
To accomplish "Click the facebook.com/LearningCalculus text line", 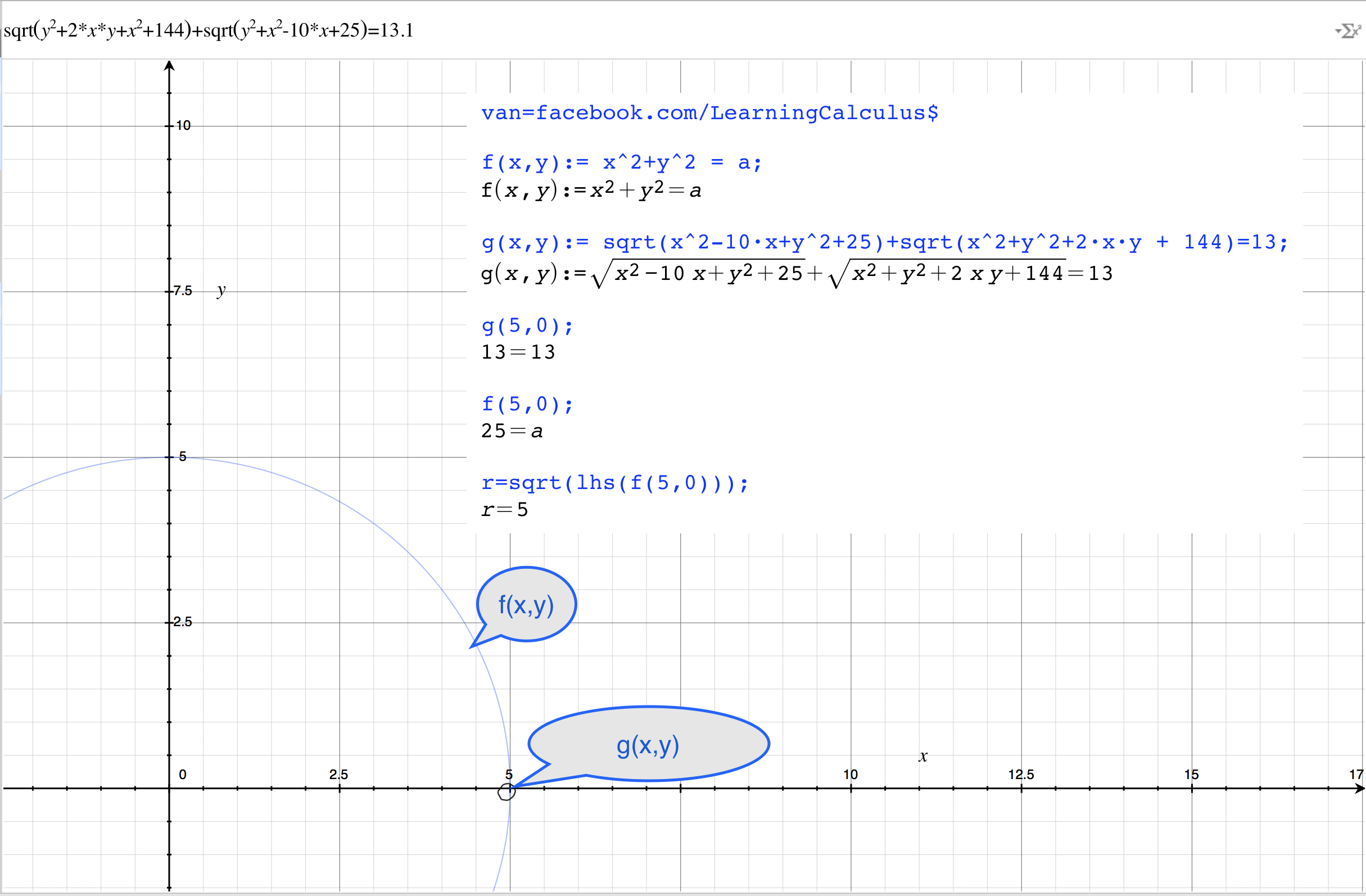I will (709, 112).
